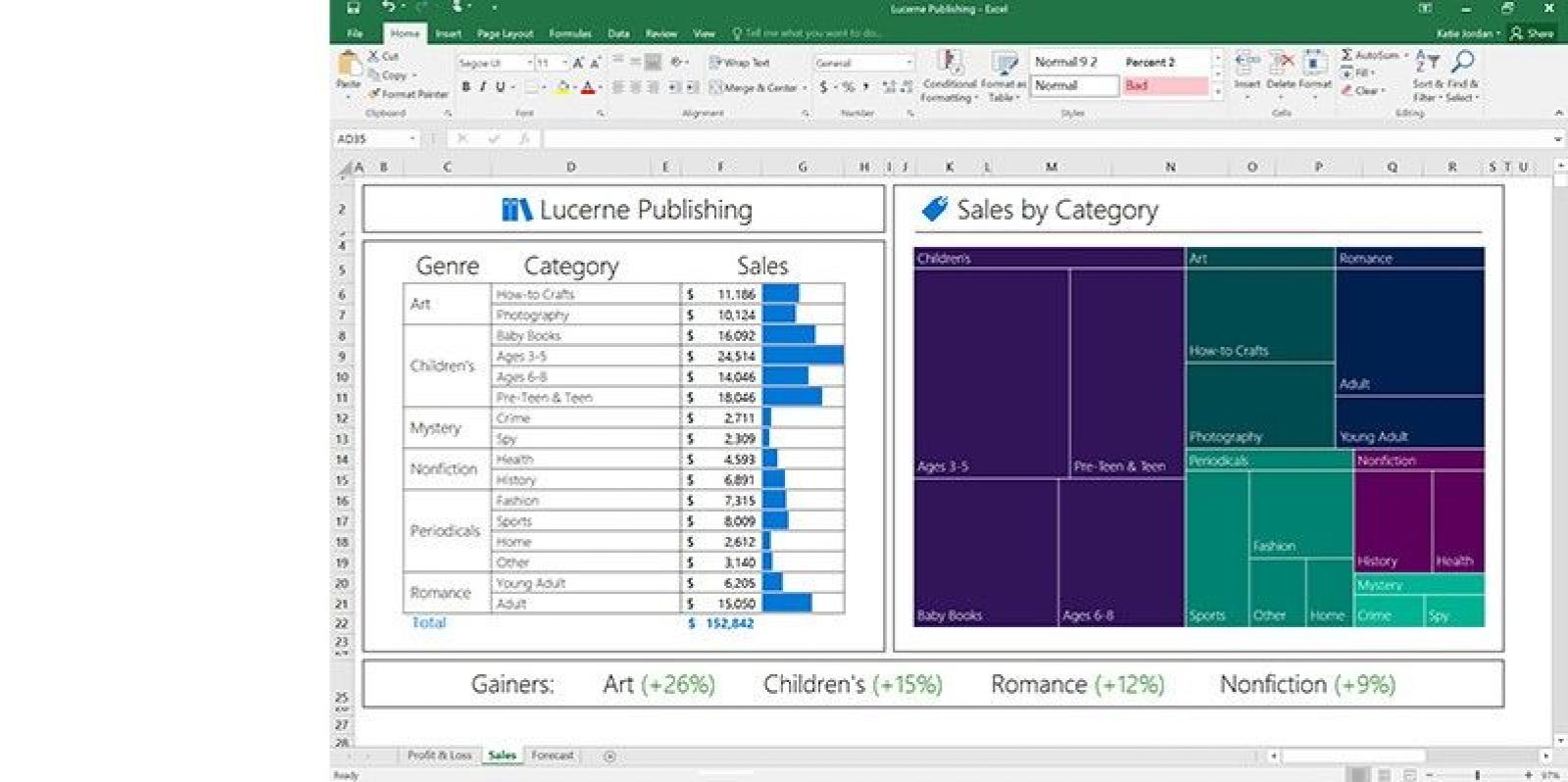Open the Profit & Loss sheet tab
The height and width of the screenshot is (782, 1568).
point(439,756)
